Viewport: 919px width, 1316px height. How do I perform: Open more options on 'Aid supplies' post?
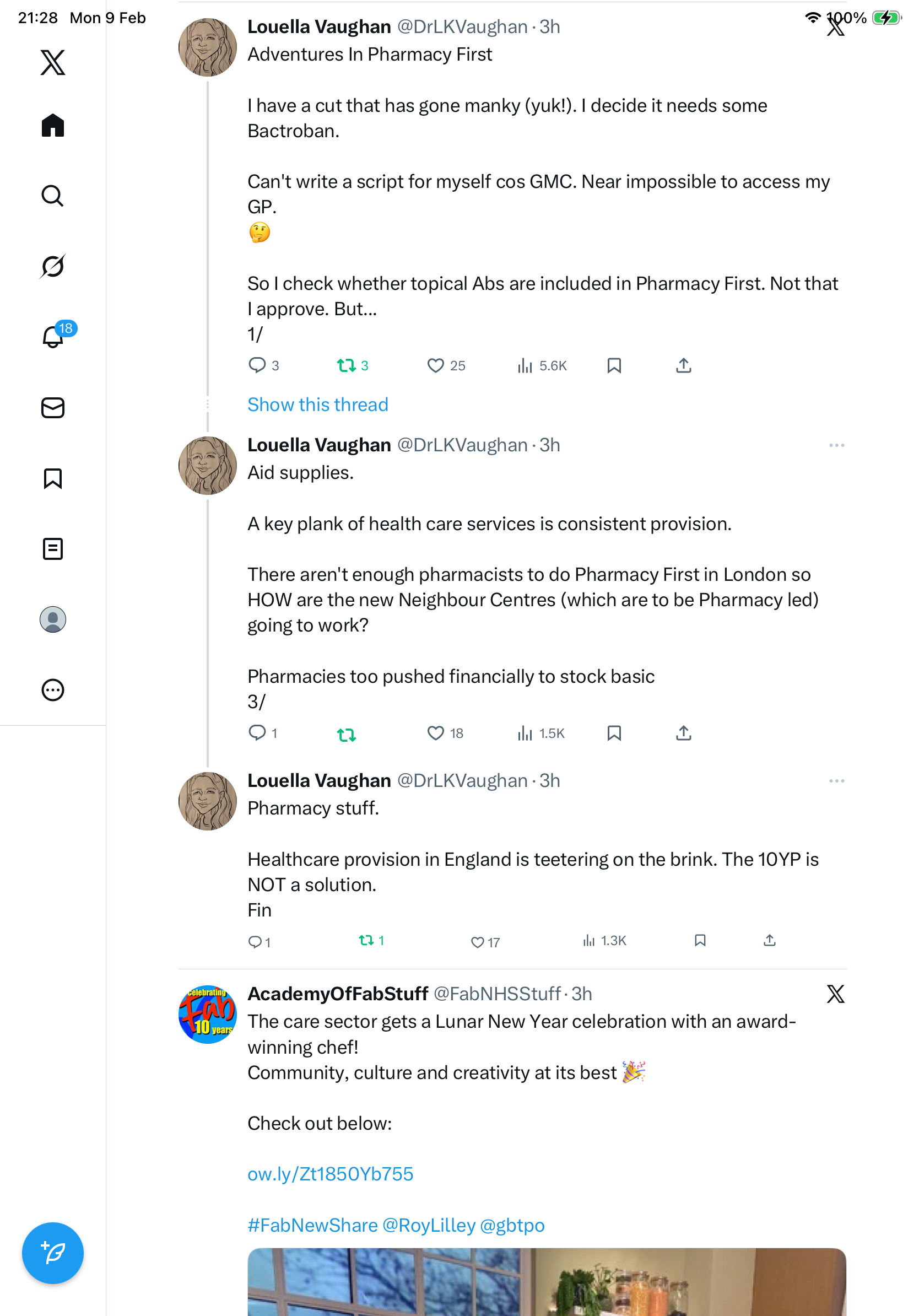pos(836,445)
